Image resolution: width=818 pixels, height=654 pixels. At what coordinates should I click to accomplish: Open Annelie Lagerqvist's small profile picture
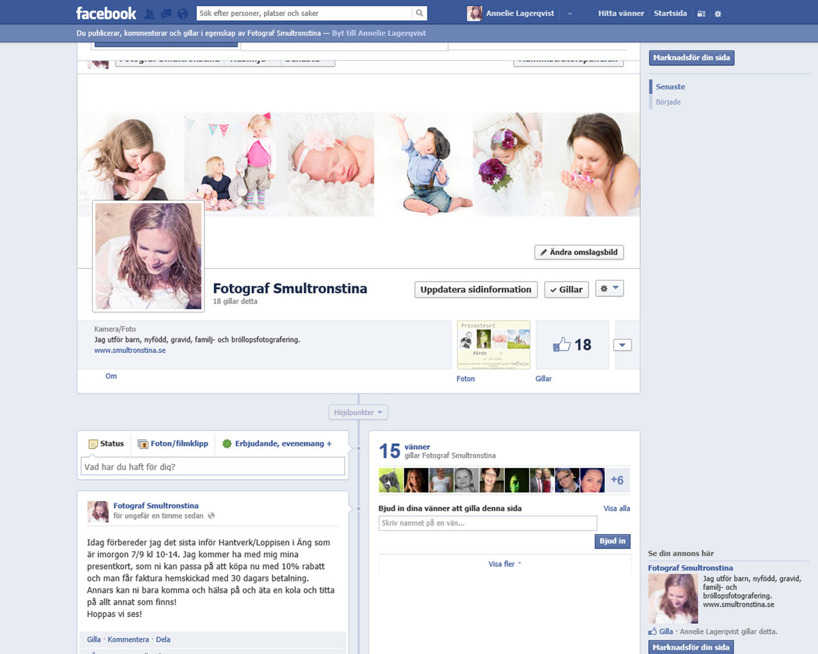click(x=474, y=13)
